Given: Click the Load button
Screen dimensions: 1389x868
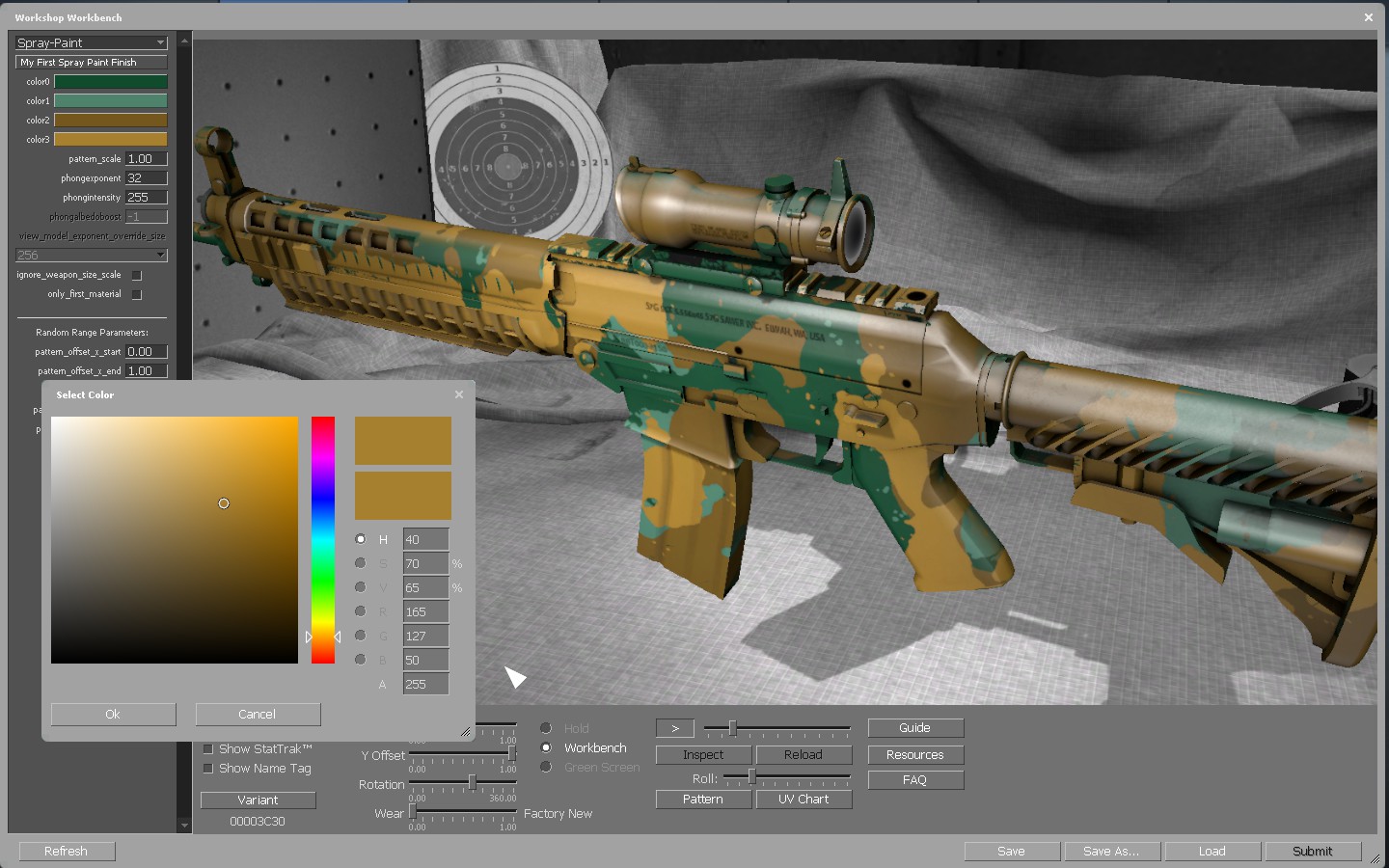Looking at the screenshot, I should (1213, 852).
